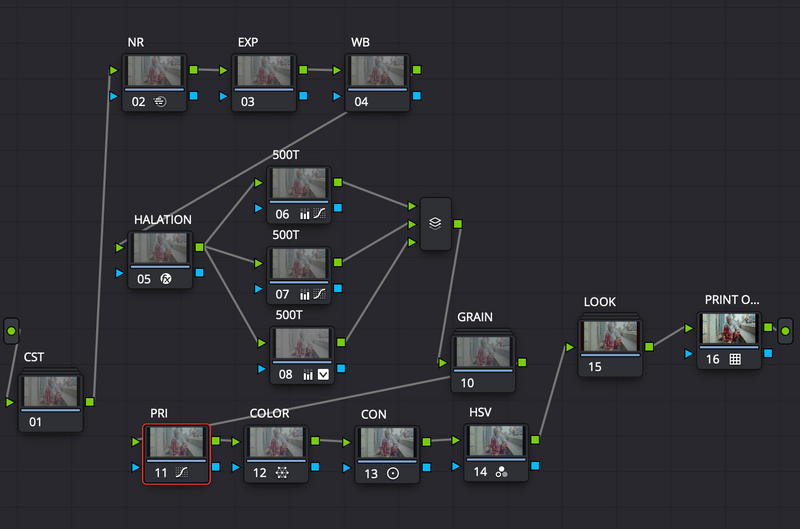
Task: Click the layer mixer node icon
Action: tap(435, 223)
